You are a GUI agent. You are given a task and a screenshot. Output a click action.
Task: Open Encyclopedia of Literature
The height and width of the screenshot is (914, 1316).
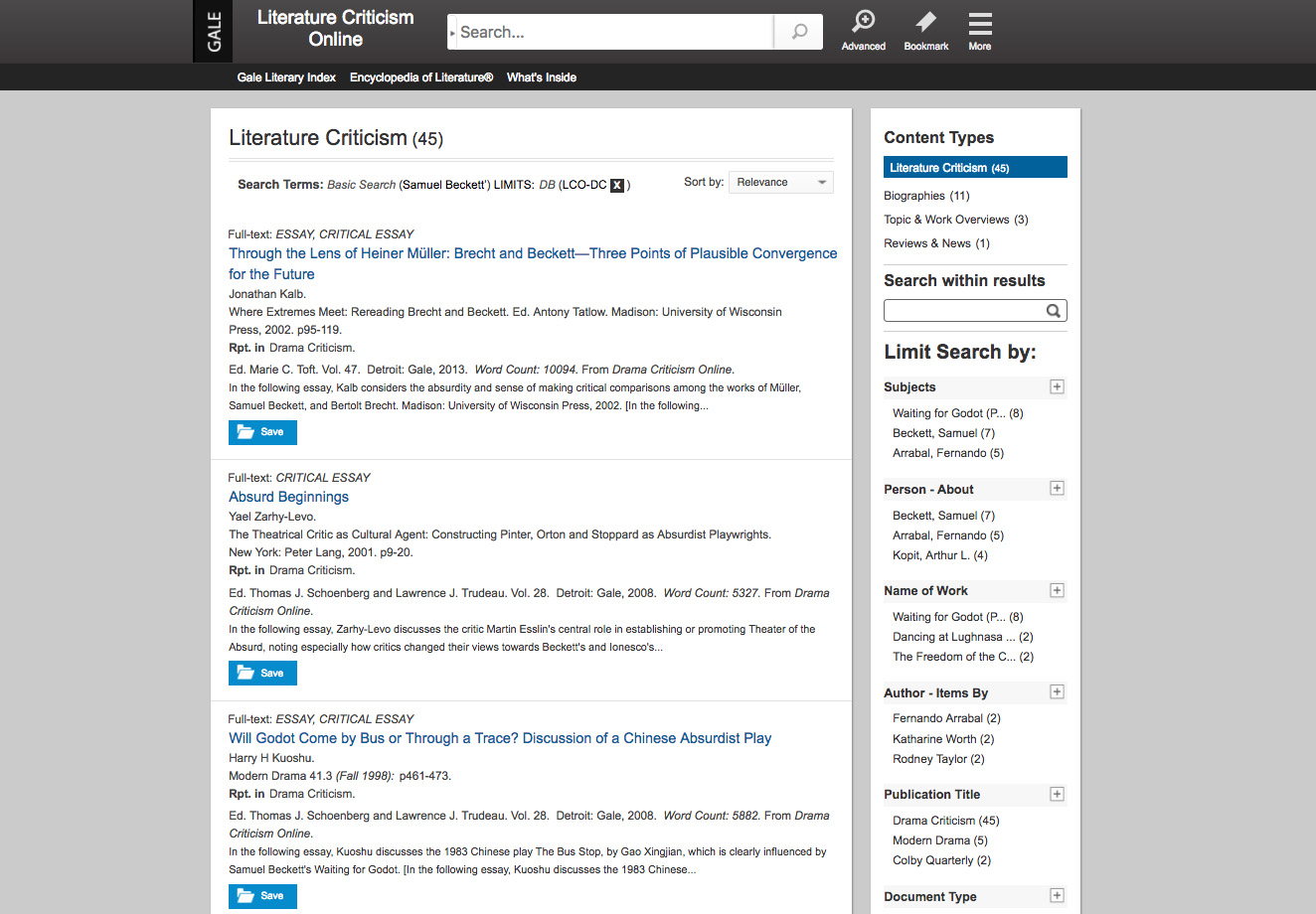click(421, 77)
